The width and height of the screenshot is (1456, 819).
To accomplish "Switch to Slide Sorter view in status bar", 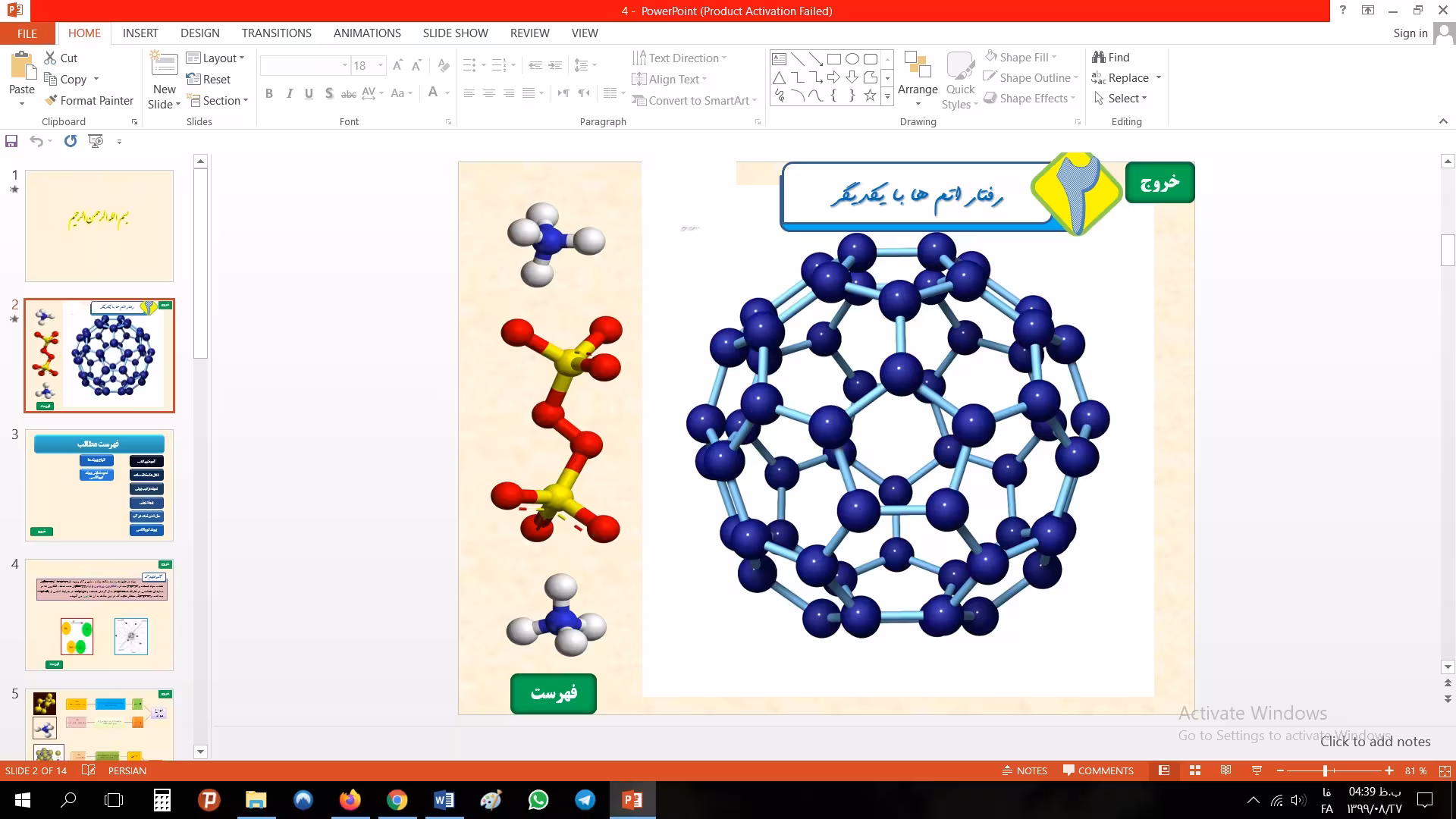I will tap(1195, 770).
